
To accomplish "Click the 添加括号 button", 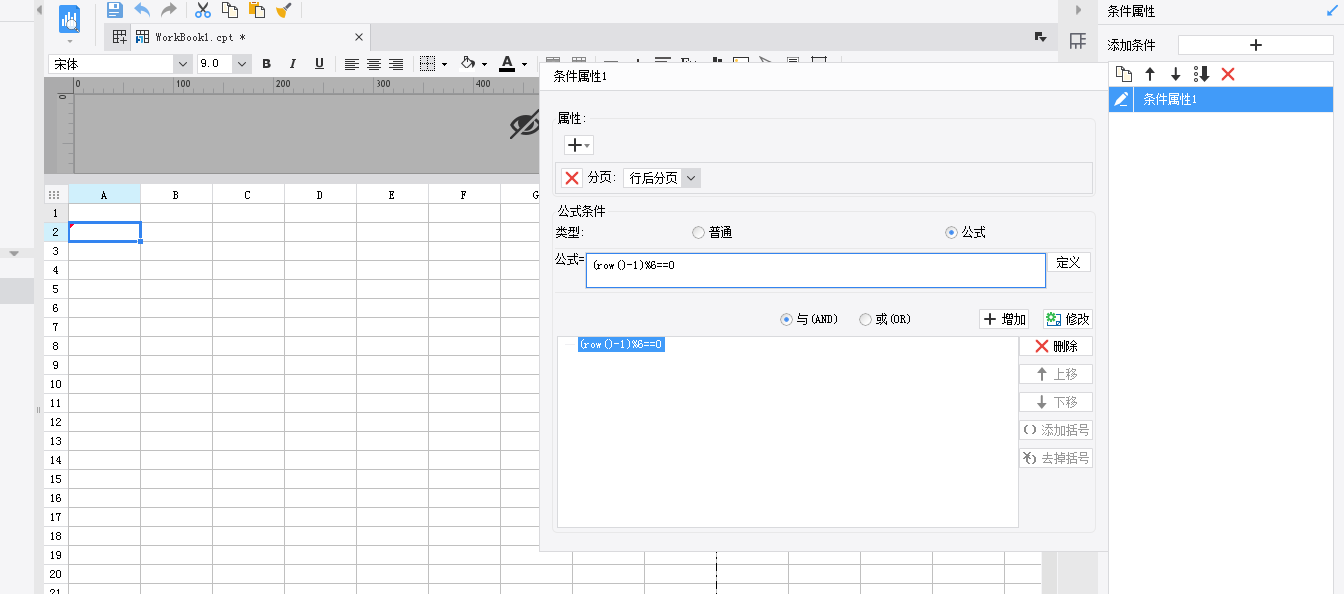I will (x=1056, y=430).
